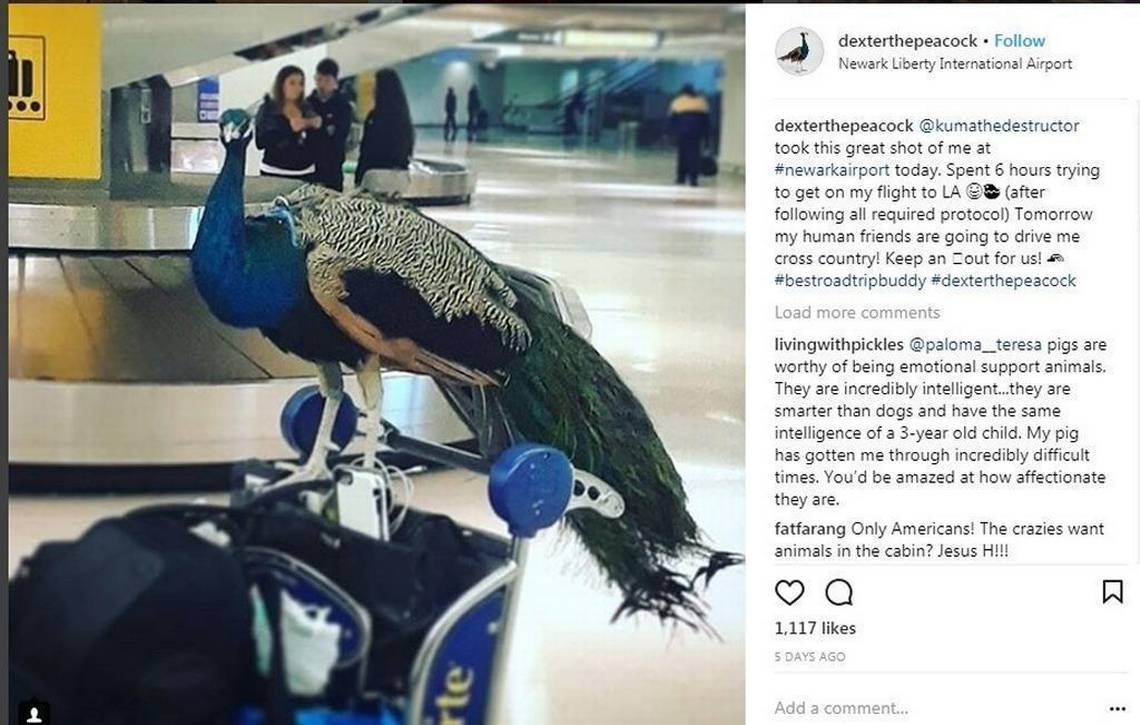Open comments via the speech bubble icon
Viewport: 1140px width, 725px height.
[x=839, y=592]
